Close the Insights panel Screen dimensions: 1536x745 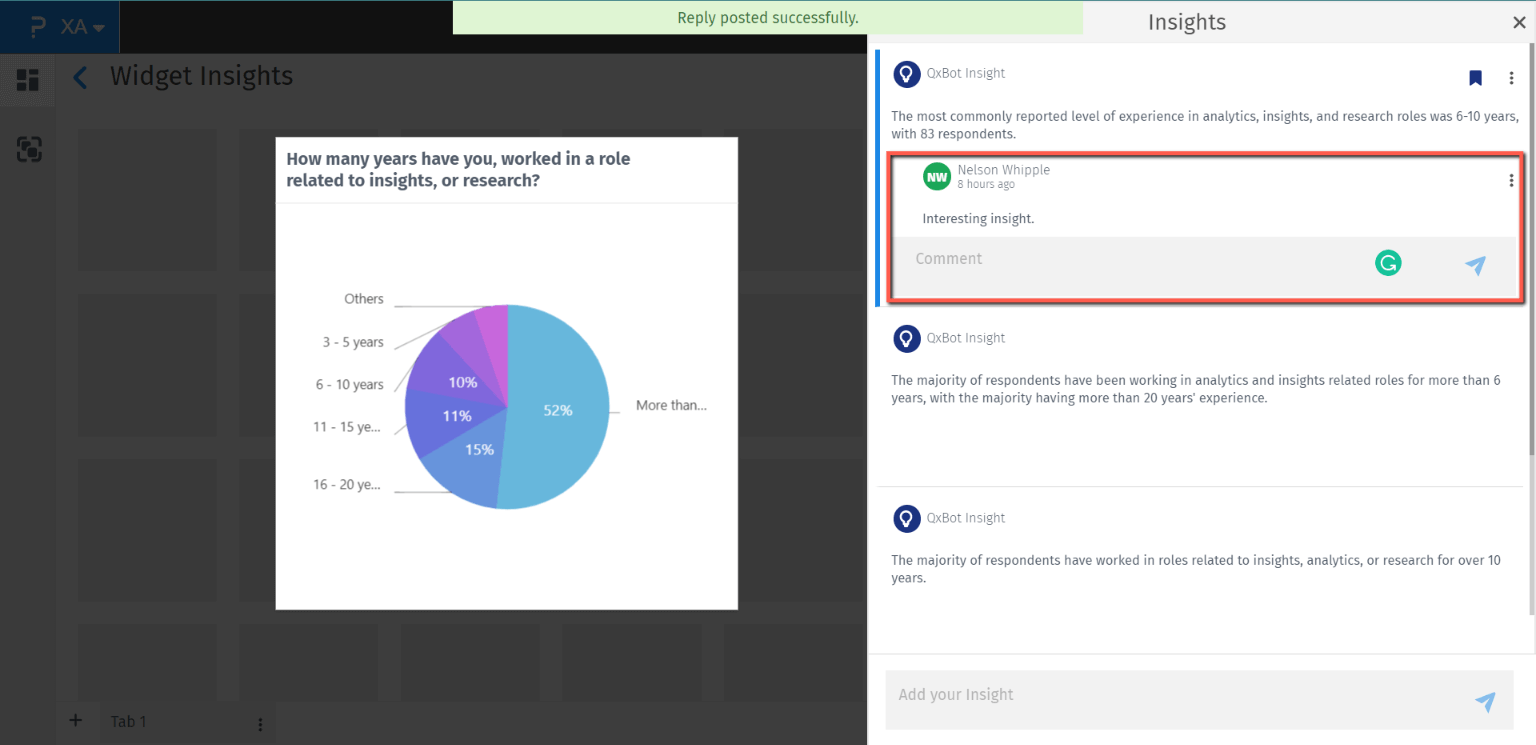pos(1518,21)
